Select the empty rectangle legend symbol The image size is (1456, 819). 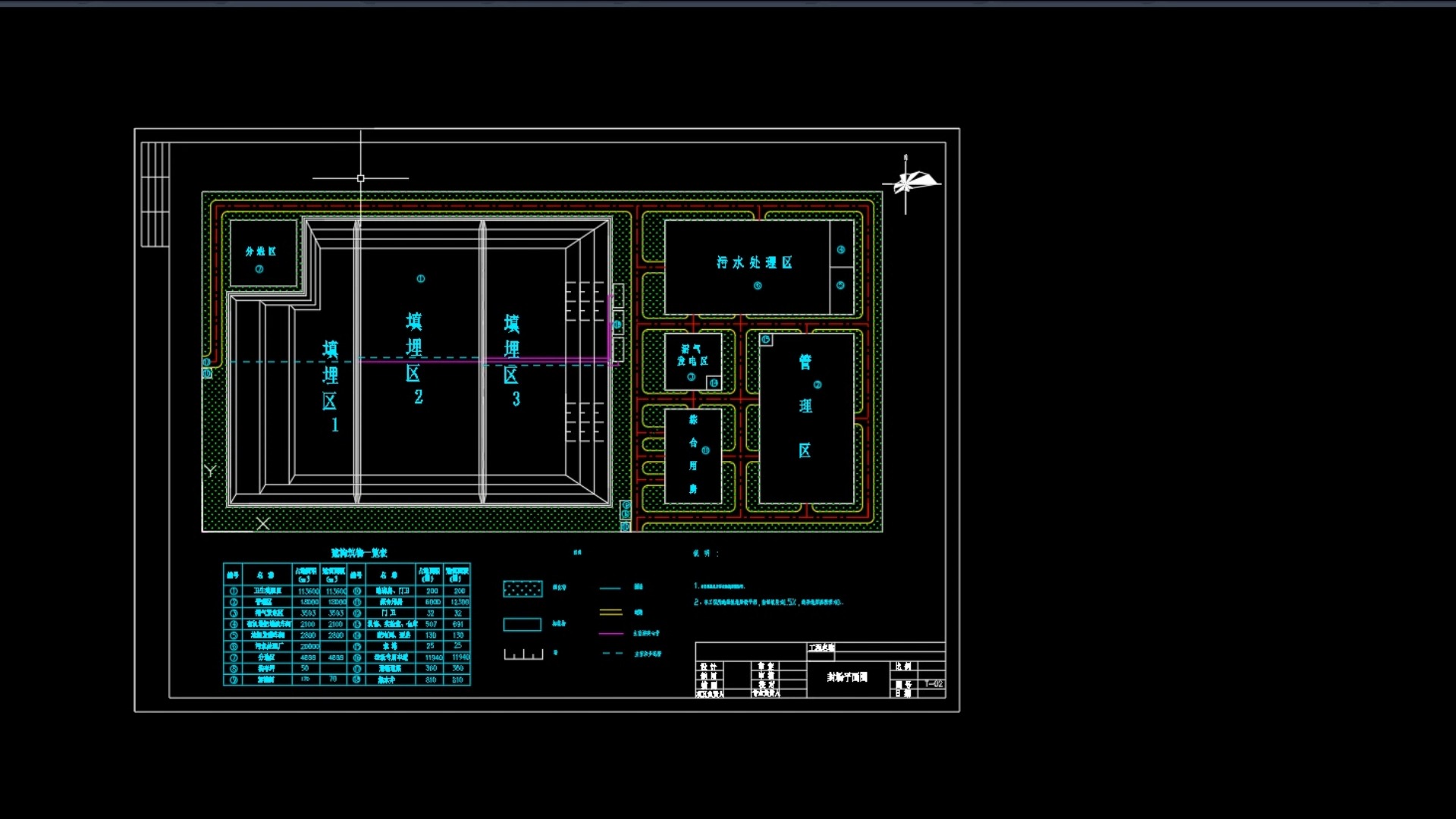pyautogui.click(x=522, y=624)
